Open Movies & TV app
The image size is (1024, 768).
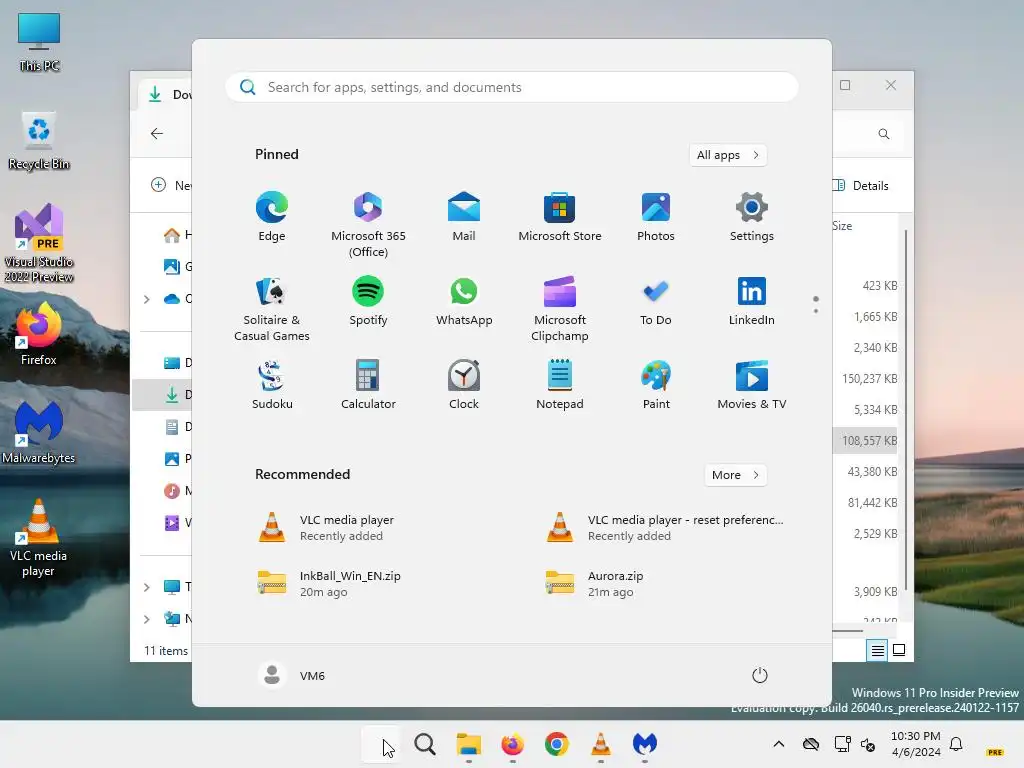[752, 385]
